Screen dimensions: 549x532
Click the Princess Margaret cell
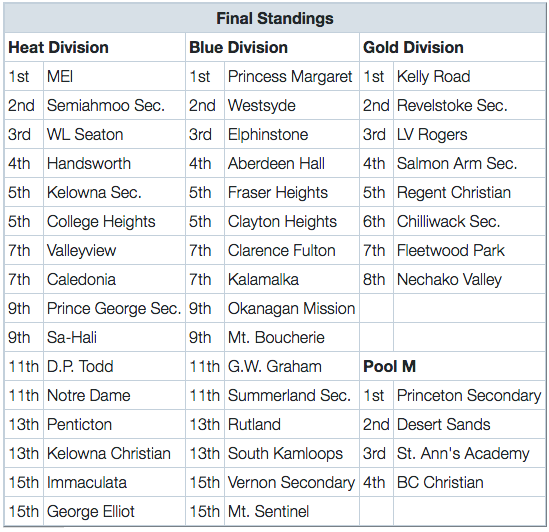click(292, 76)
